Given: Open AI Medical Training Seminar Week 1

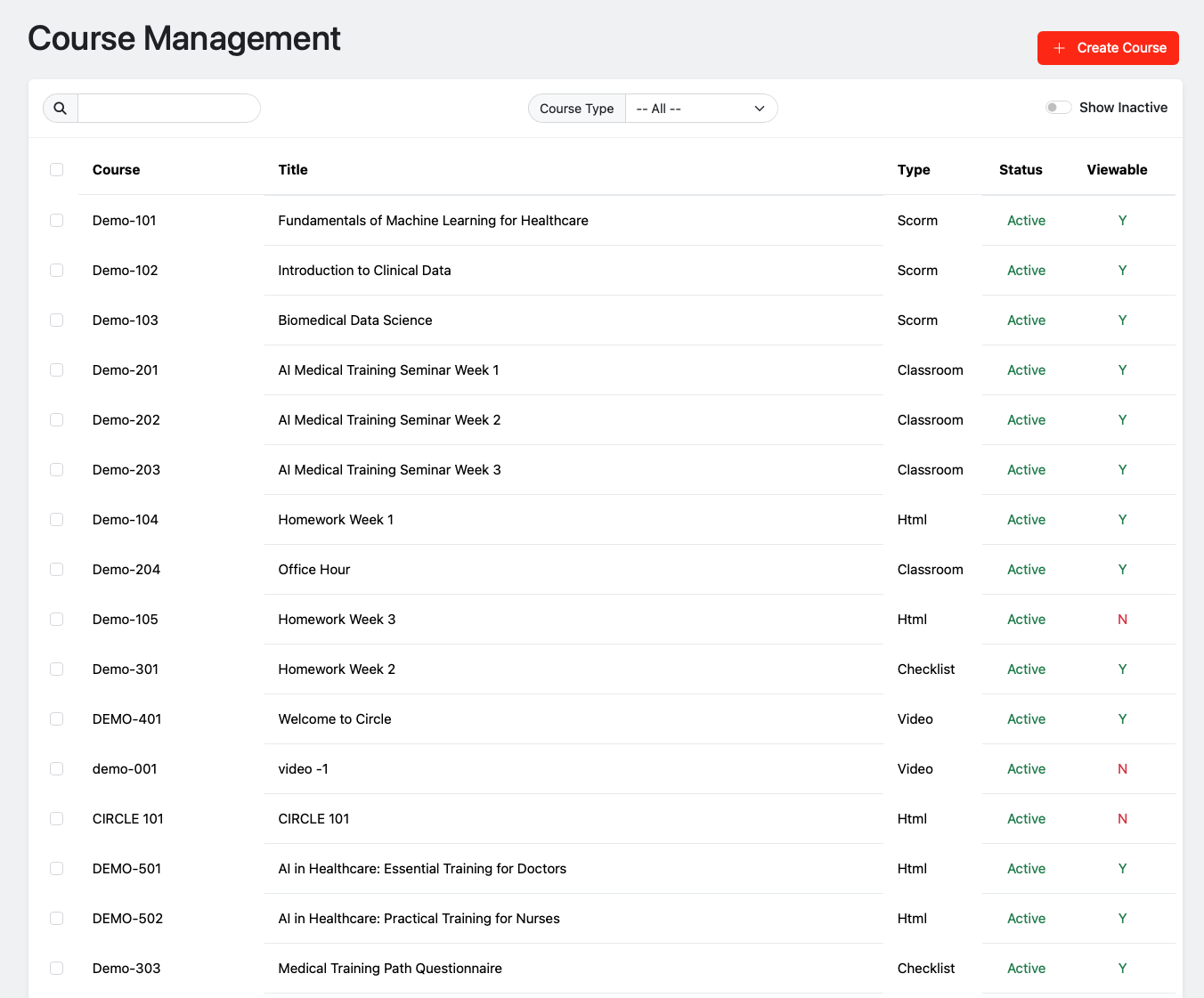Looking at the screenshot, I should click(388, 370).
